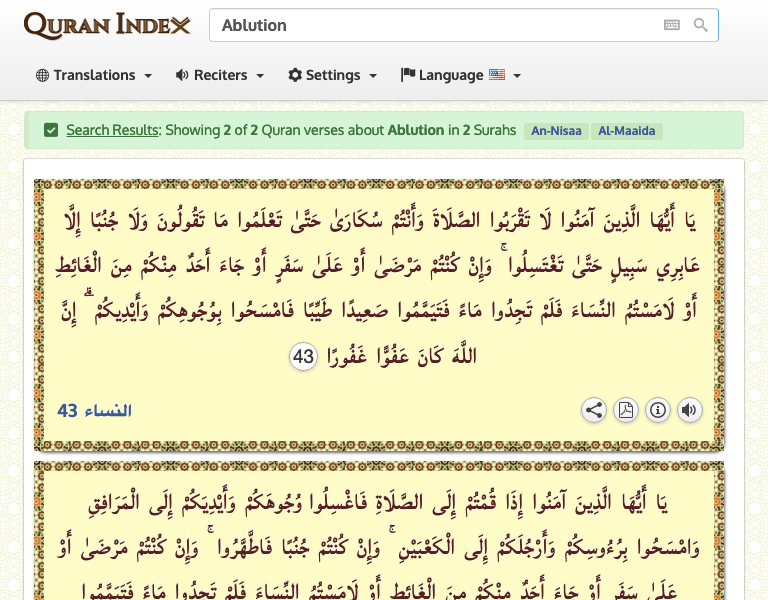Image resolution: width=768 pixels, height=600 pixels.
Task: Click the Quran Index logo
Action: pos(107,25)
